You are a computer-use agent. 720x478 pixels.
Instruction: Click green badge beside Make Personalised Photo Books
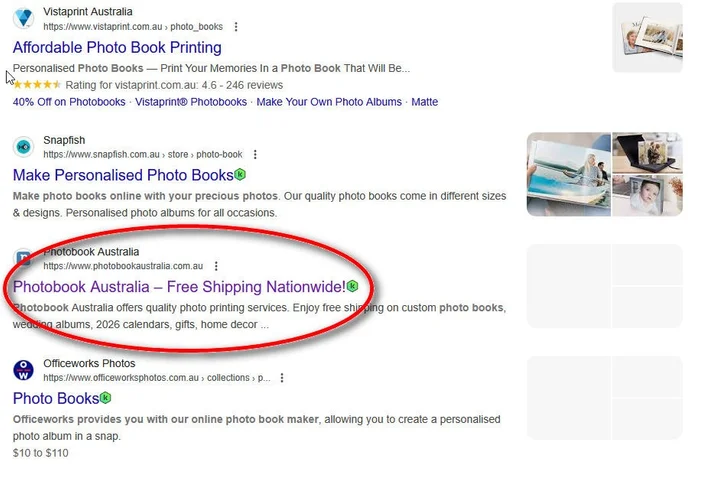[x=240, y=175]
